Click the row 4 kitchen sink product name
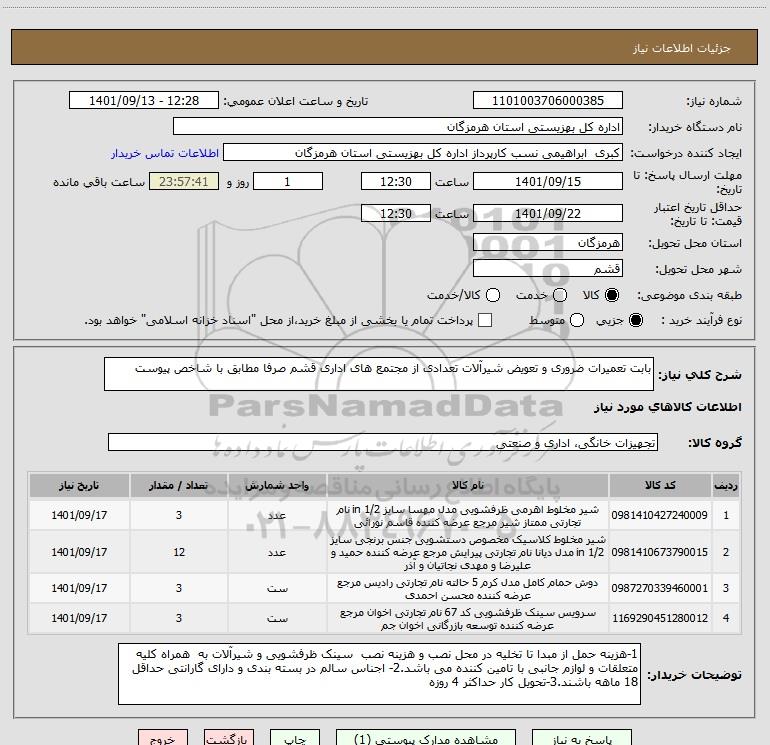This screenshot has width=770, height=745. click(x=468, y=619)
